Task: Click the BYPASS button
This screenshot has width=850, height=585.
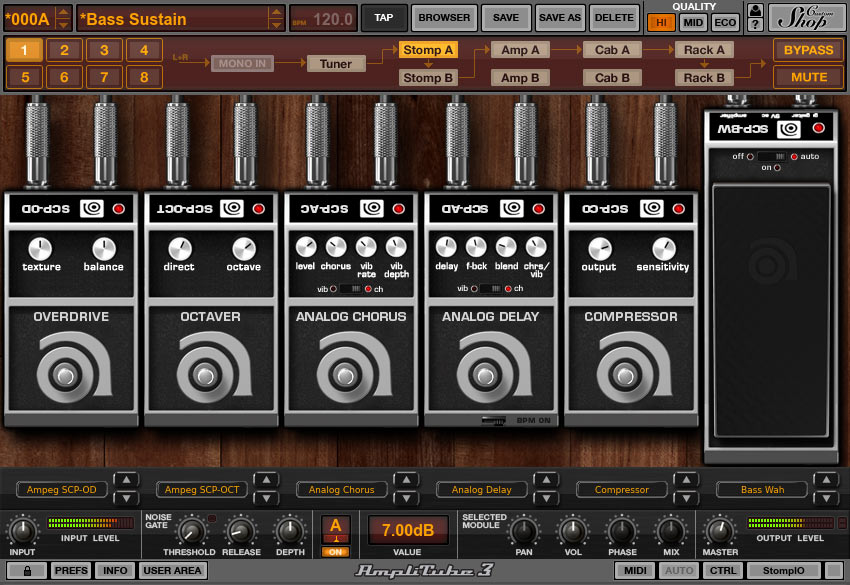Action: (808, 50)
